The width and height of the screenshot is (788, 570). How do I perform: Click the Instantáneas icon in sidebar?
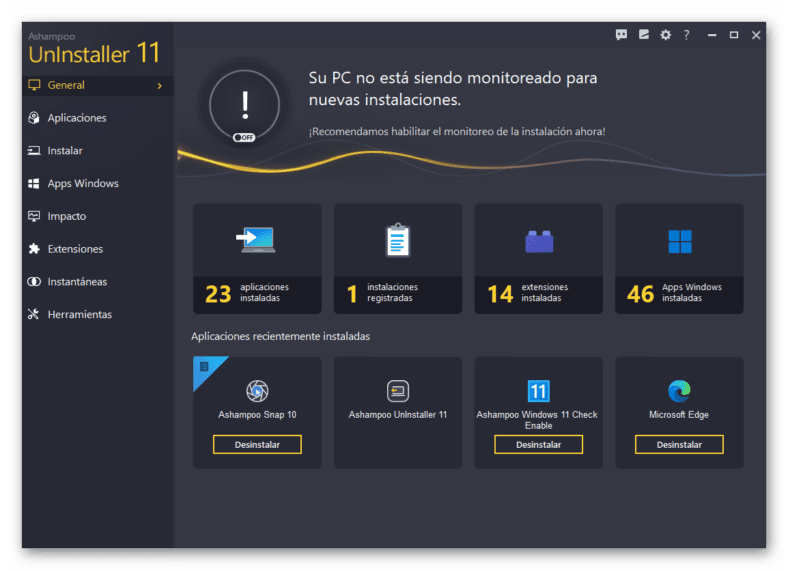point(34,281)
